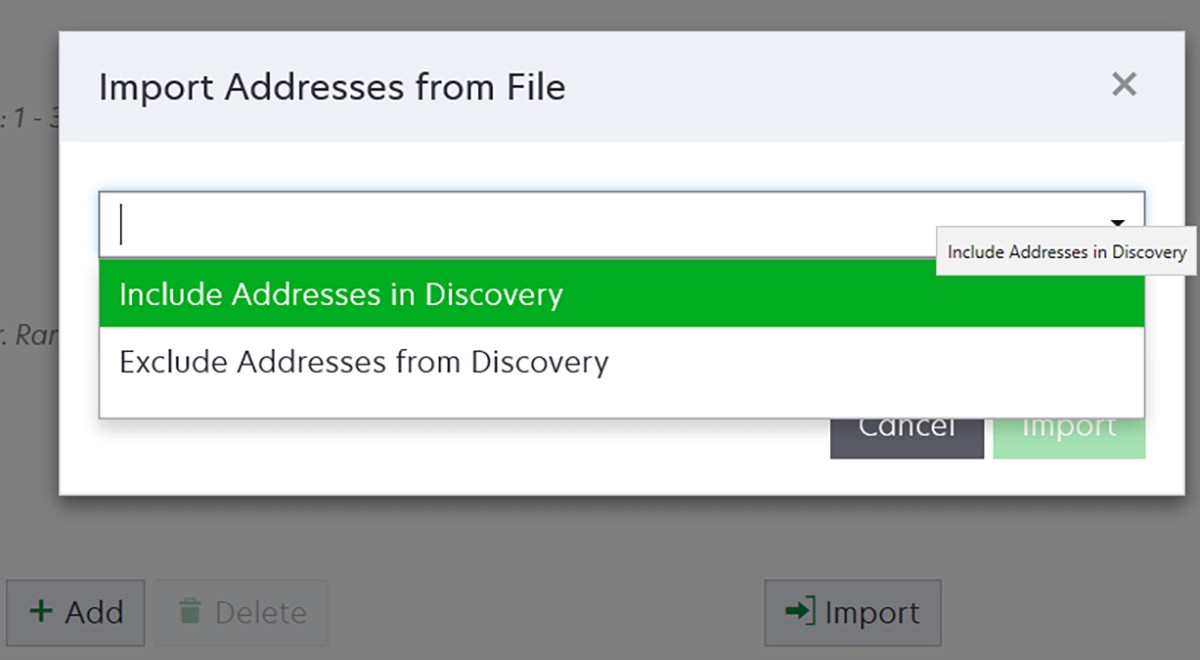This screenshot has height=660, width=1200.
Task: Select the dismiss icon in the dialog corner
Action: click(x=1124, y=85)
